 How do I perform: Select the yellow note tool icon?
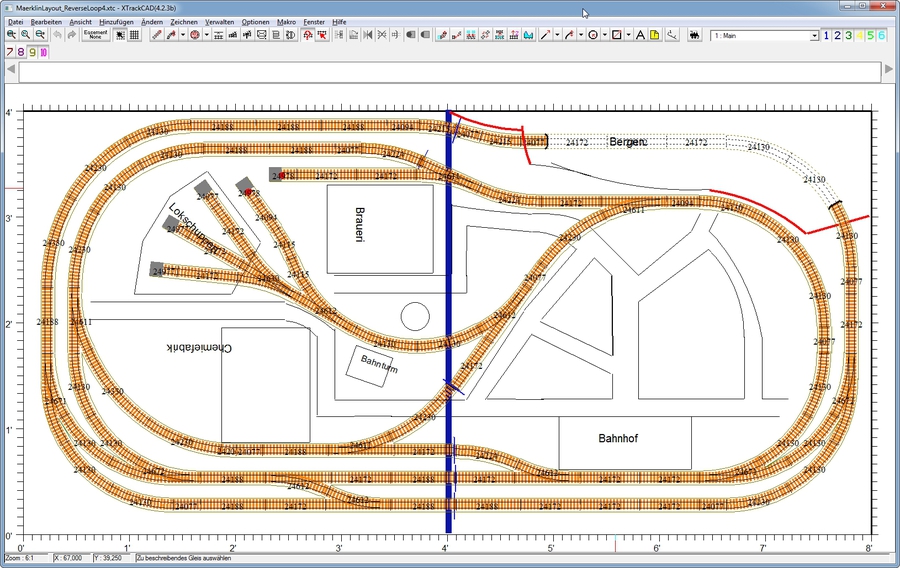pyautogui.click(x=654, y=35)
